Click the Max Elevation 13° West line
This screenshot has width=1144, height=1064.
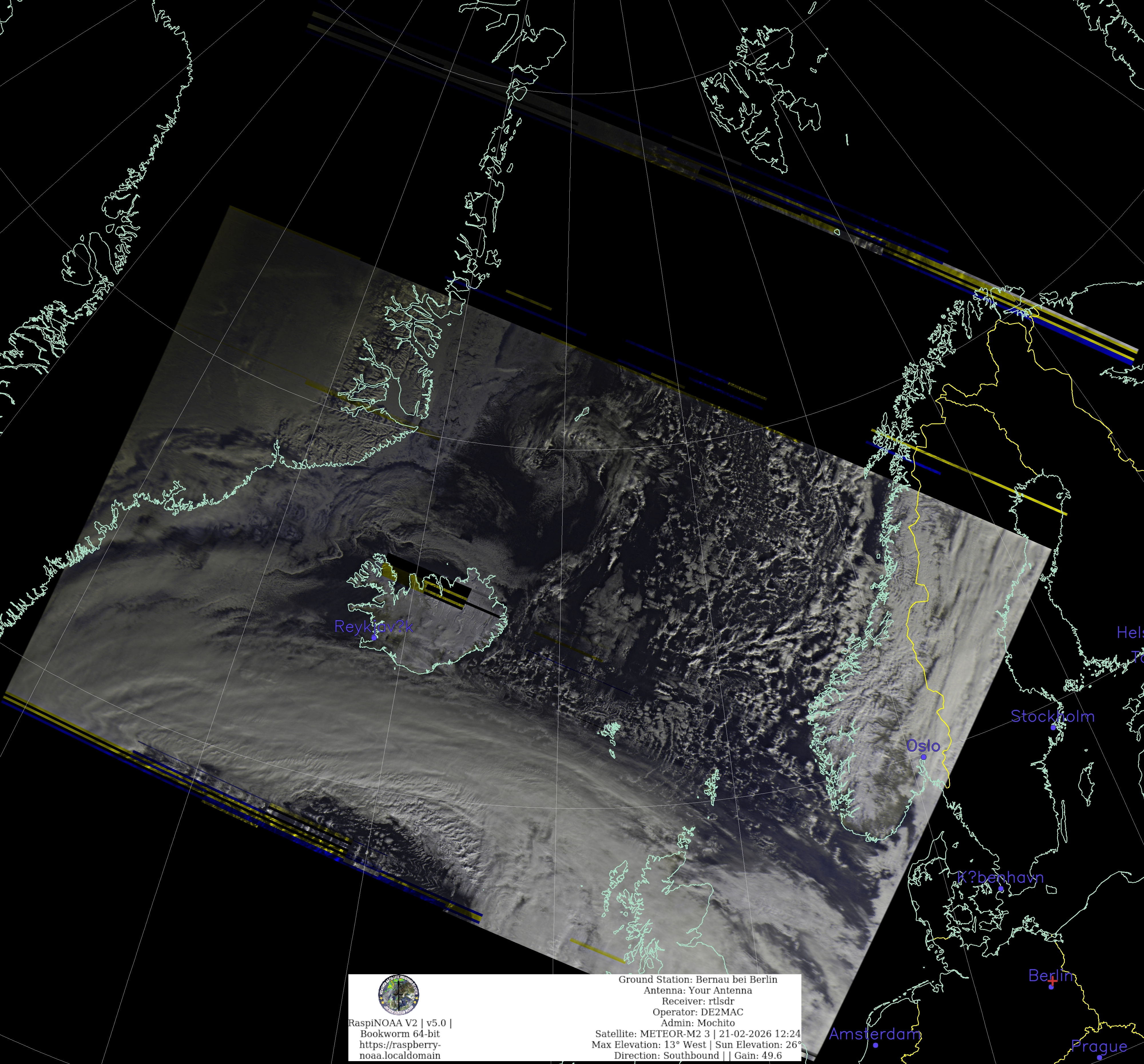[698, 1045]
